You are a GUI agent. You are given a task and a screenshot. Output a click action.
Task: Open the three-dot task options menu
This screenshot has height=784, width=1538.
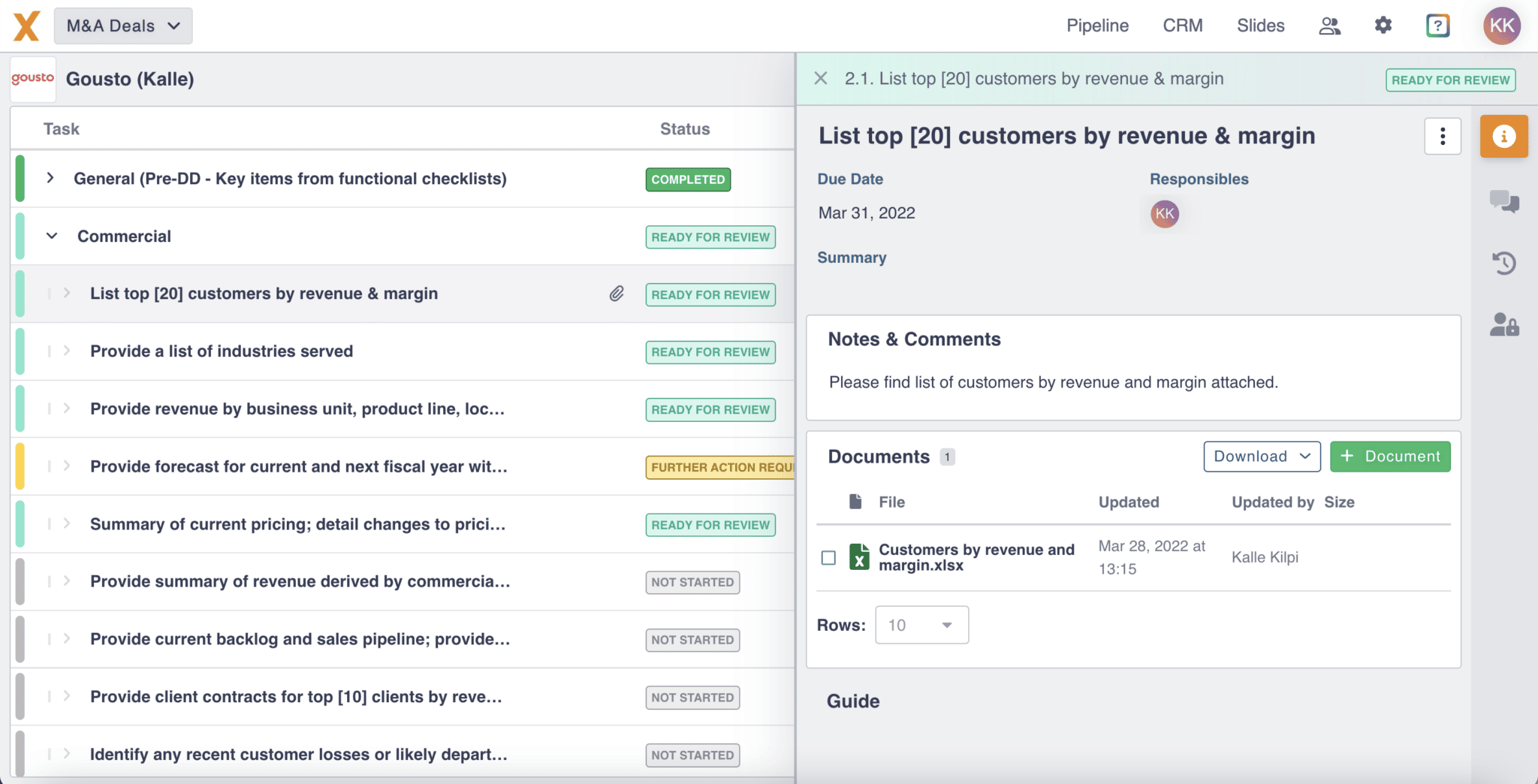[x=1443, y=136]
